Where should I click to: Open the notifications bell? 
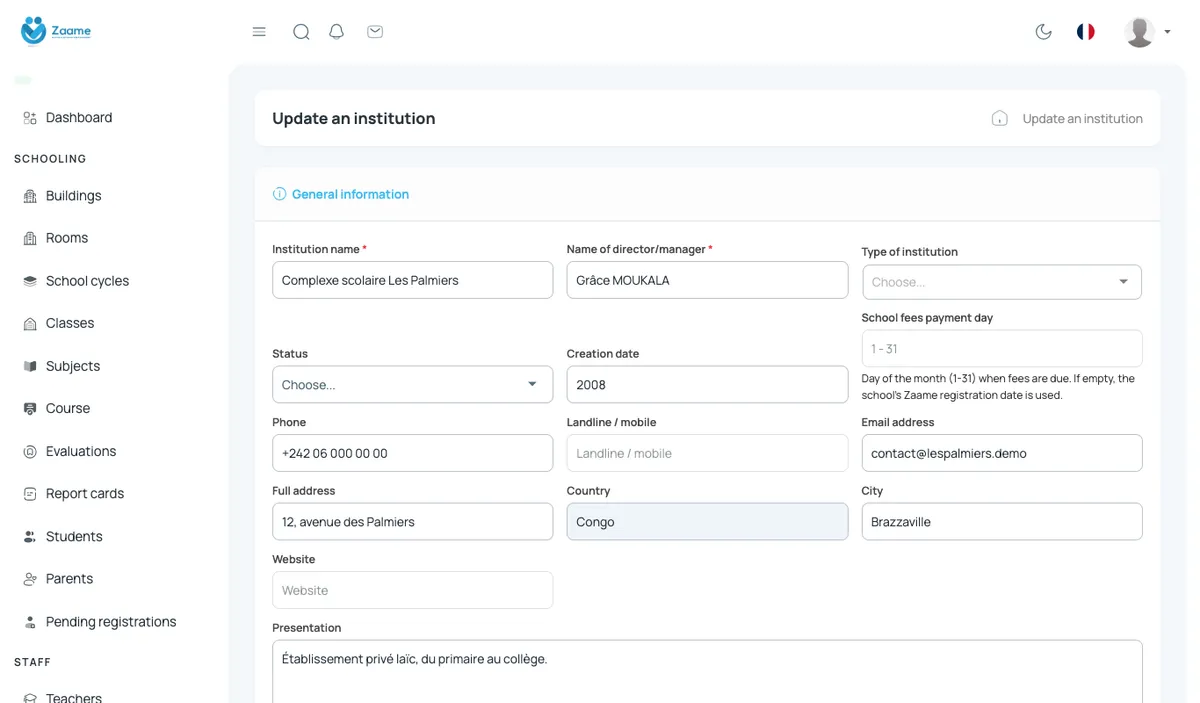click(x=337, y=32)
